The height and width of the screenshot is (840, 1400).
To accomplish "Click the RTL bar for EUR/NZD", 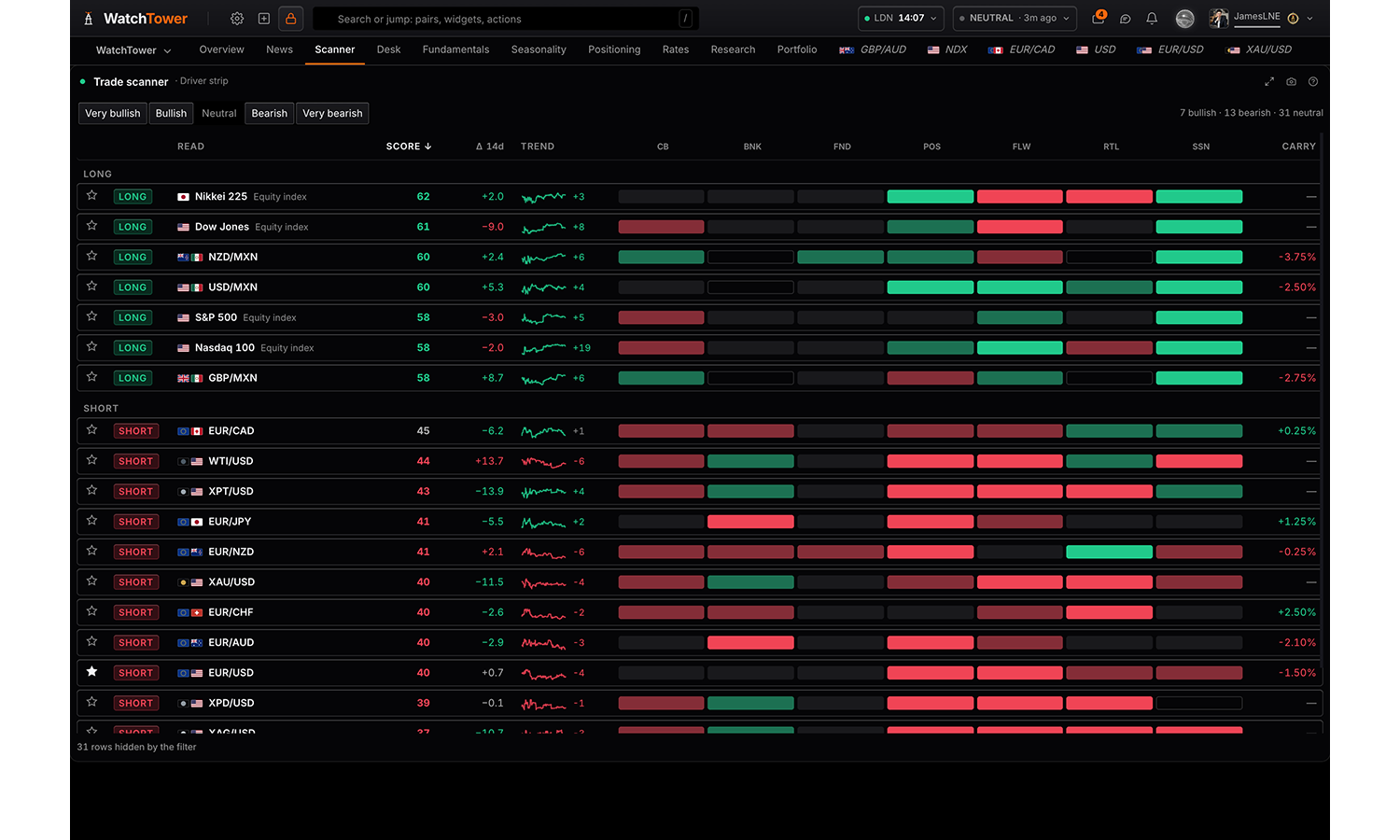I will click(1109, 552).
